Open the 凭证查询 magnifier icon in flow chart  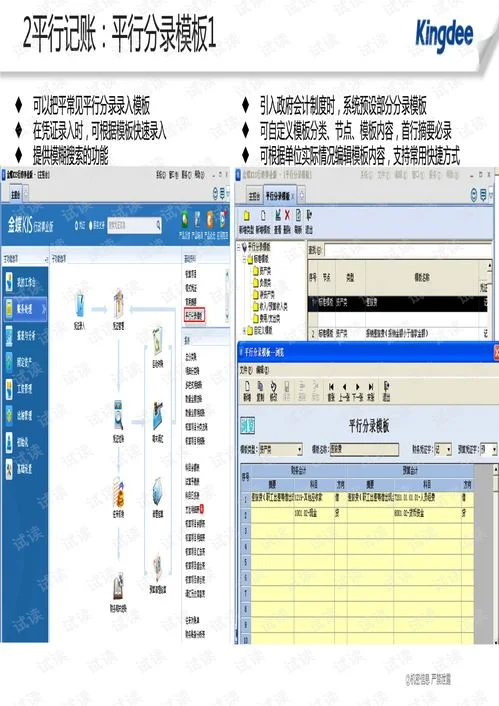[118, 415]
